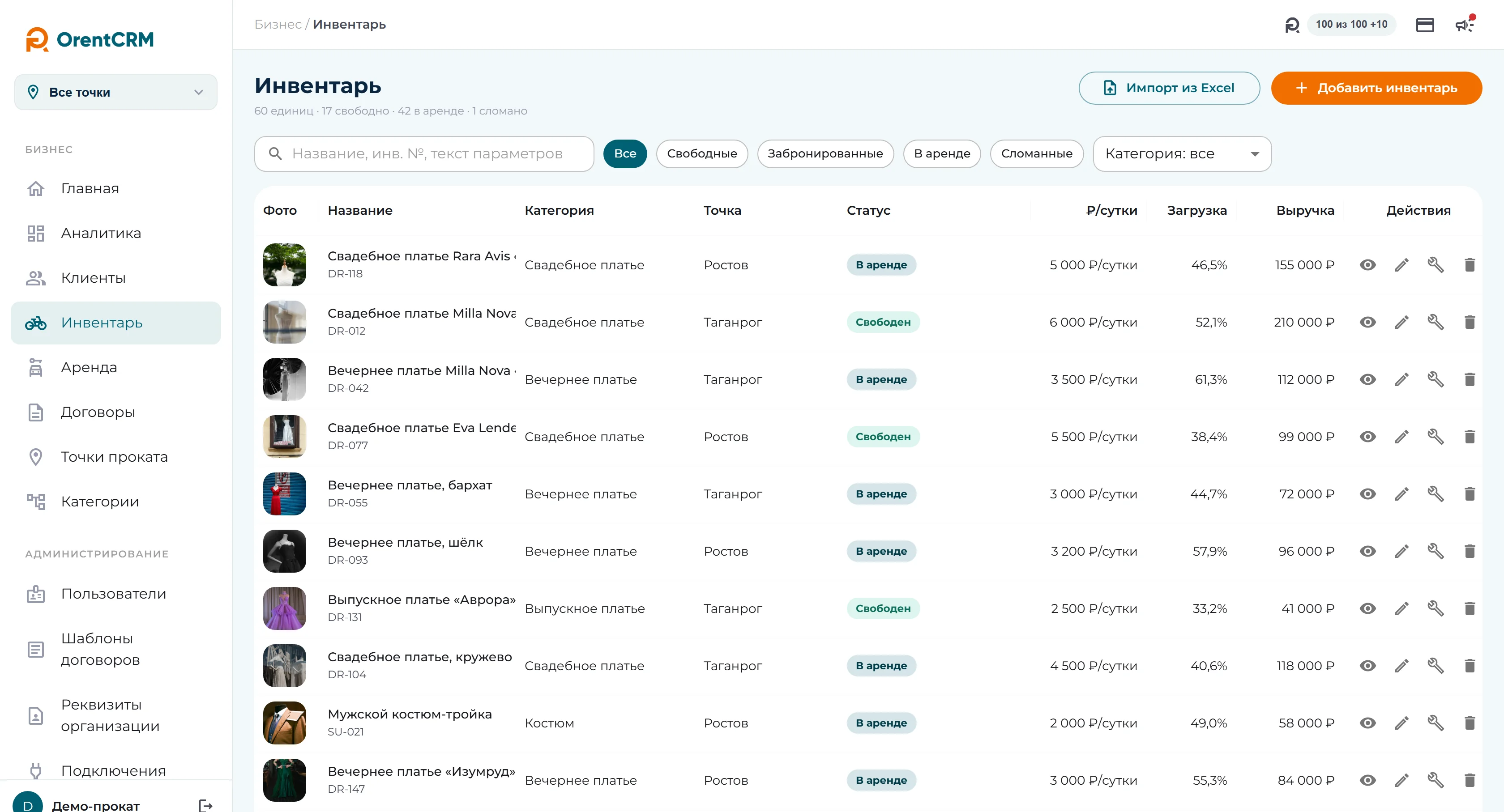The height and width of the screenshot is (812, 1504).
Task: Click the trash icon for DR-093 row
Action: click(1470, 551)
